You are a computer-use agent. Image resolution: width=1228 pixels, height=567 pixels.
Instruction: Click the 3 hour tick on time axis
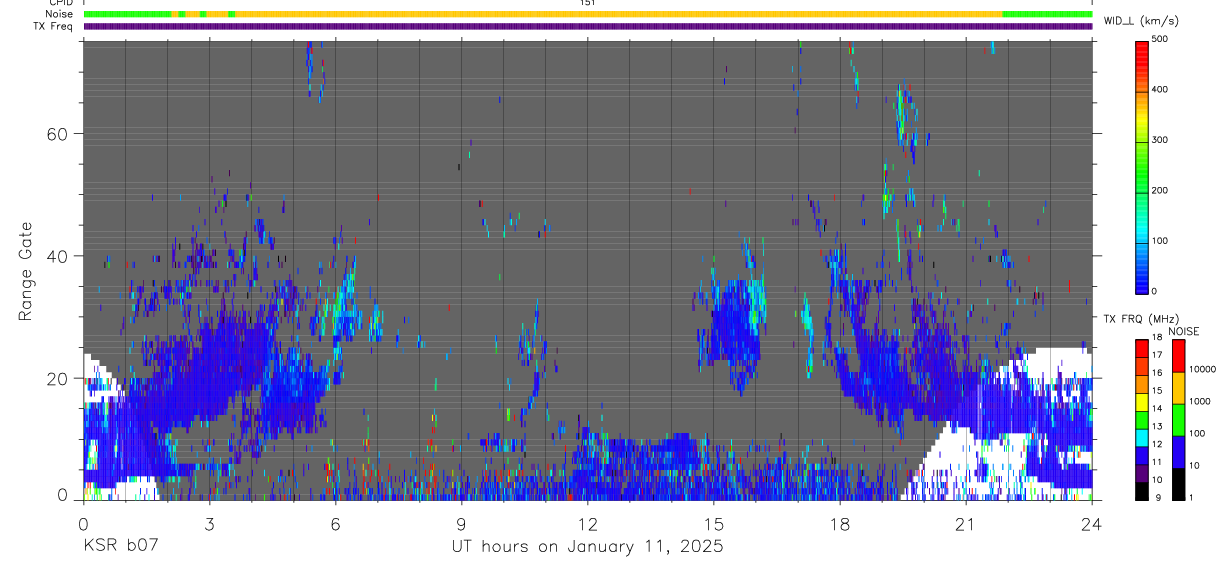pos(209,524)
